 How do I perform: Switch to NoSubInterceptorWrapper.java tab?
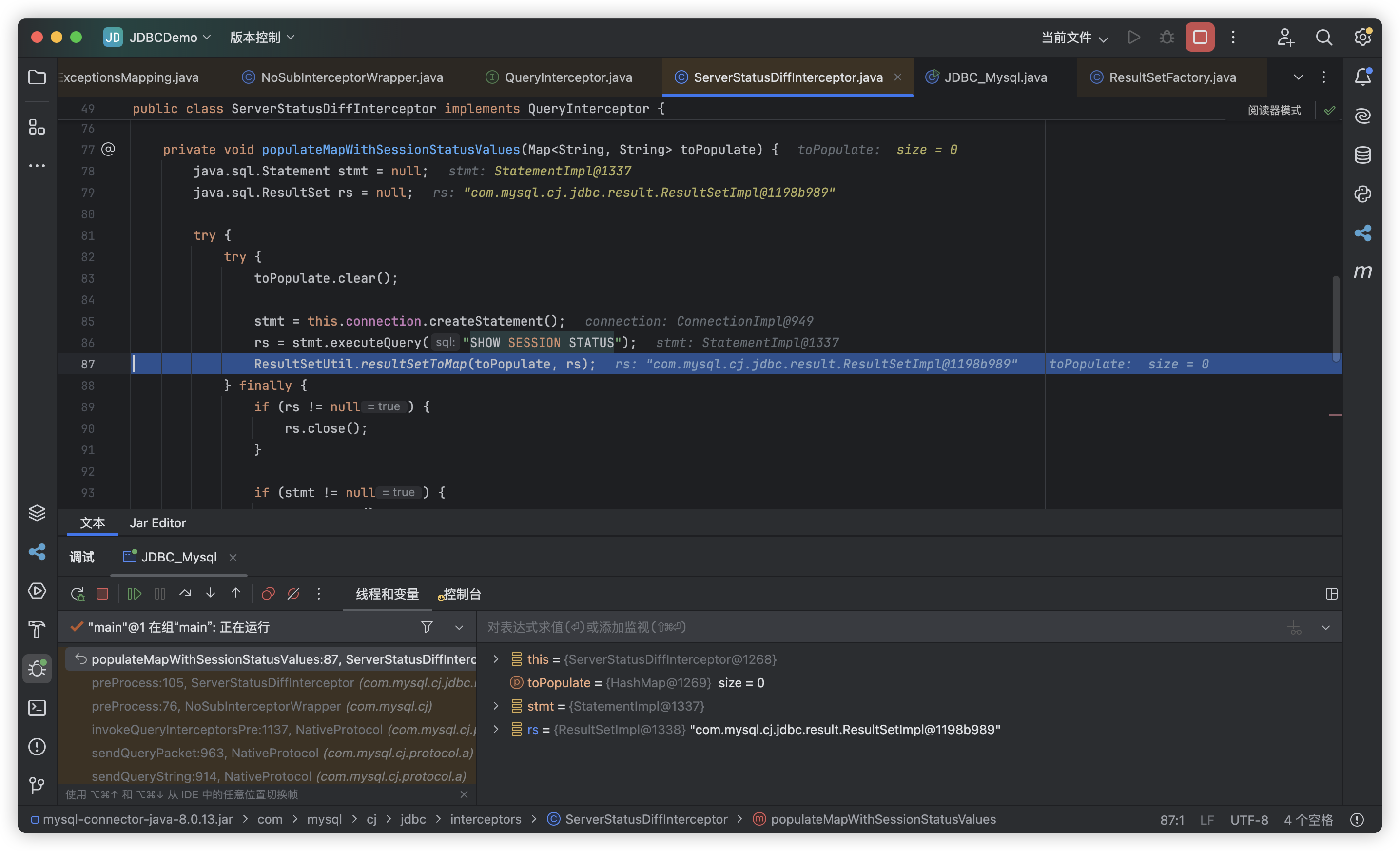tap(342, 77)
